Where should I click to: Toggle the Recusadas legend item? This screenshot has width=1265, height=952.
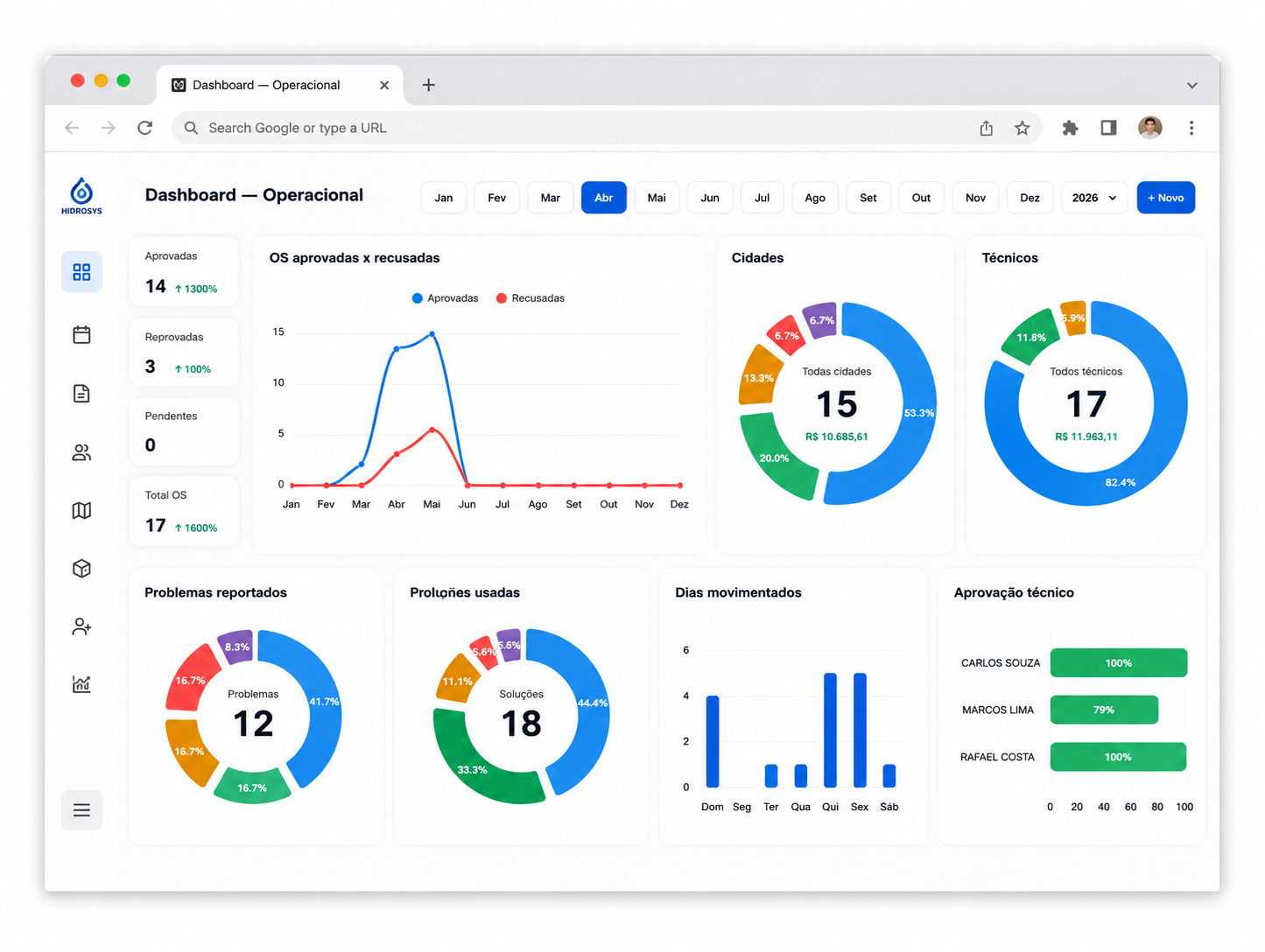(531, 298)
